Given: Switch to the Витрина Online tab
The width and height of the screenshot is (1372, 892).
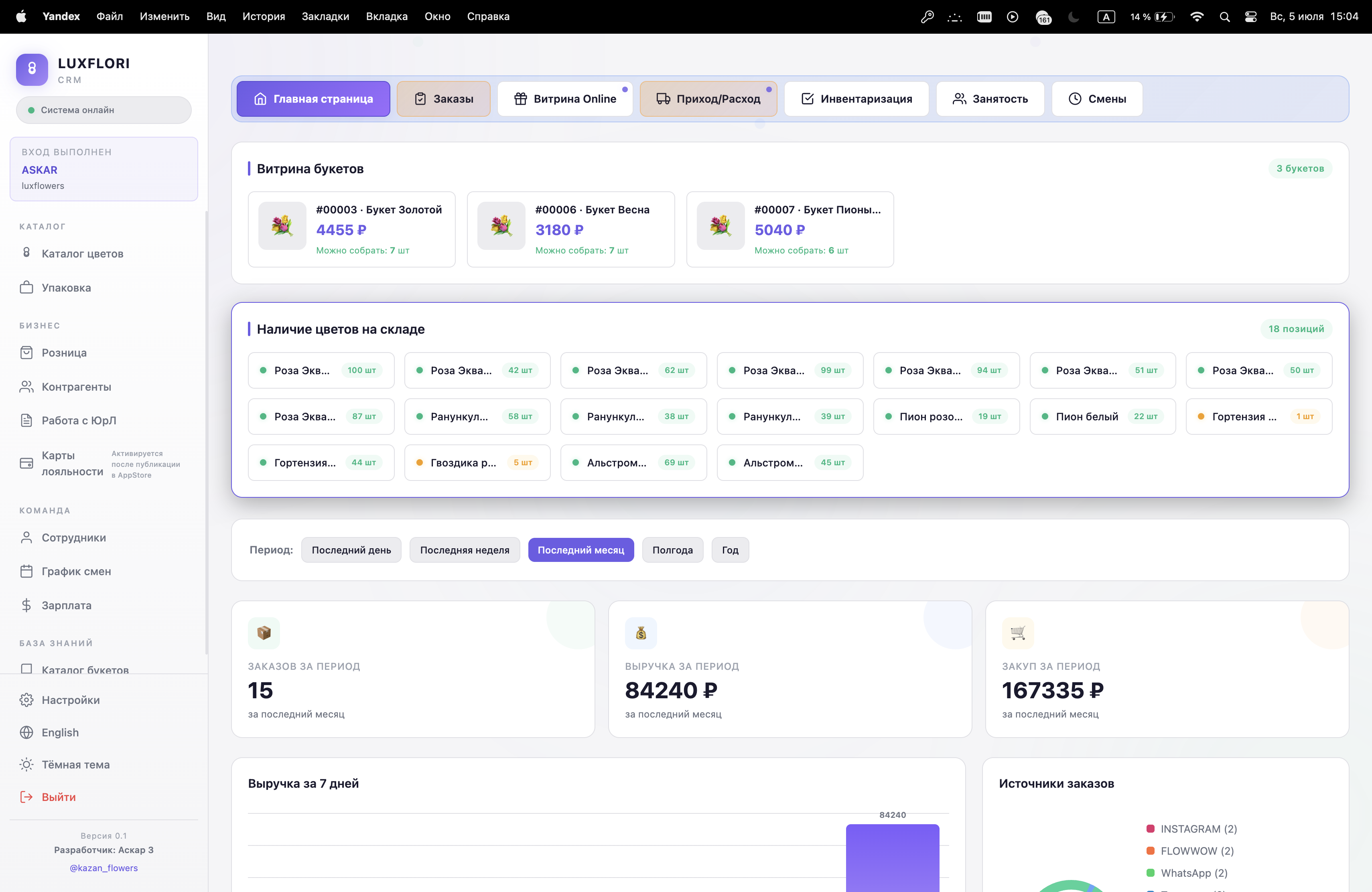Looking at the screenshot, I should (x=565, y=99).
